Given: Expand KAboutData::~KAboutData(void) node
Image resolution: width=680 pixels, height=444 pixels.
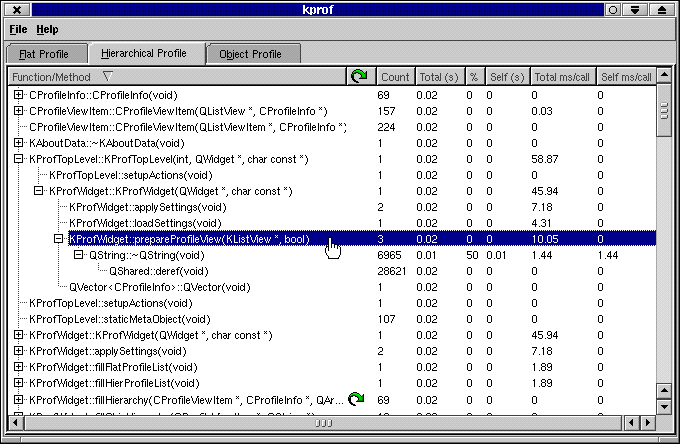Looking at the screenshot, I should (x=18, y=143).
